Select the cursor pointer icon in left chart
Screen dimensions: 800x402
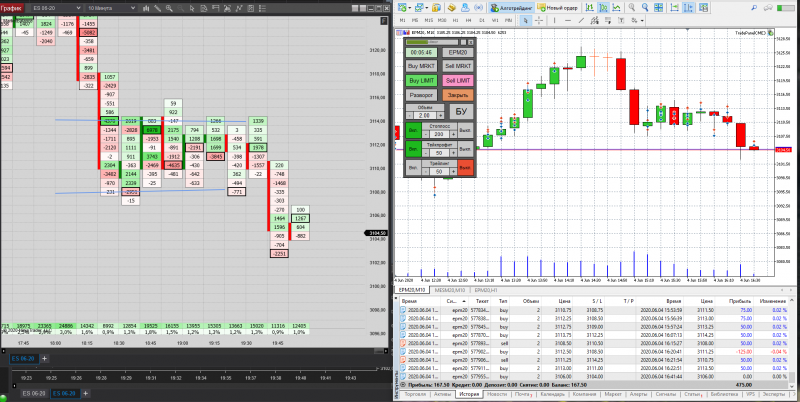point(192,8)
